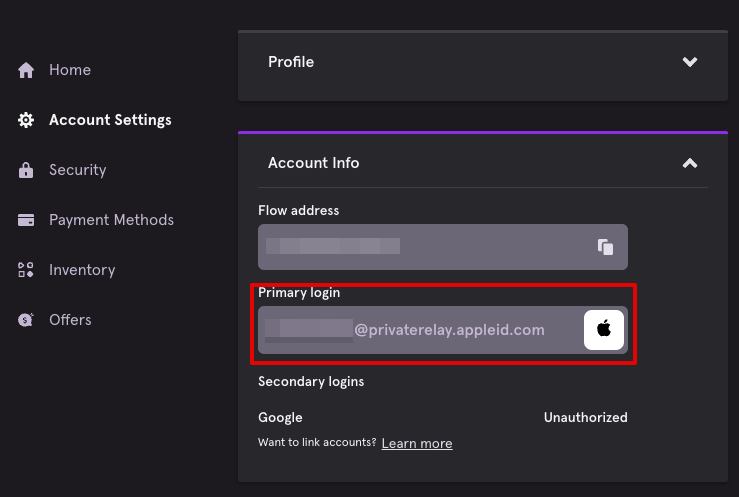Click the Inventory shapes icon
This screenshot has width=739, height=497.
tap(26, 270)
